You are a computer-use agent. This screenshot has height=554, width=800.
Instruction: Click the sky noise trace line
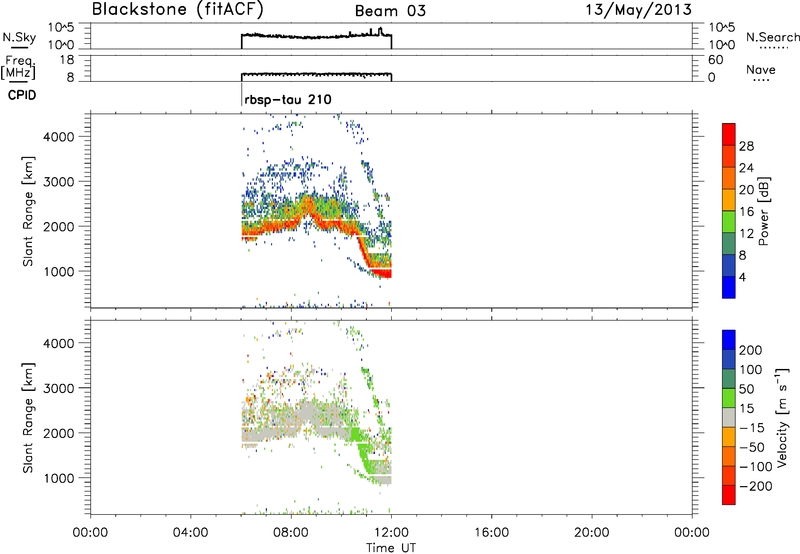pyautogui.click(x=316, y=36)
